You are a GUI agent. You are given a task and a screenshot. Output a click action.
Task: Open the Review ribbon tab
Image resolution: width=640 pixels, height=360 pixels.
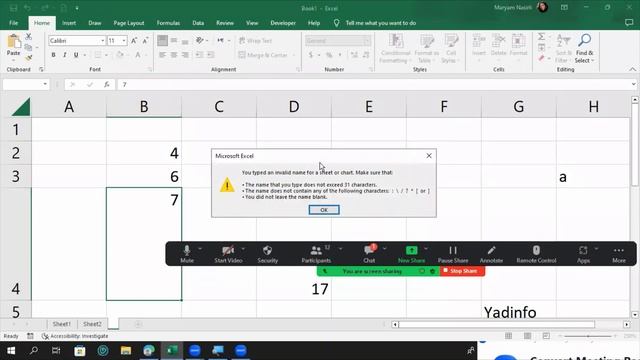tap(225, 23)
